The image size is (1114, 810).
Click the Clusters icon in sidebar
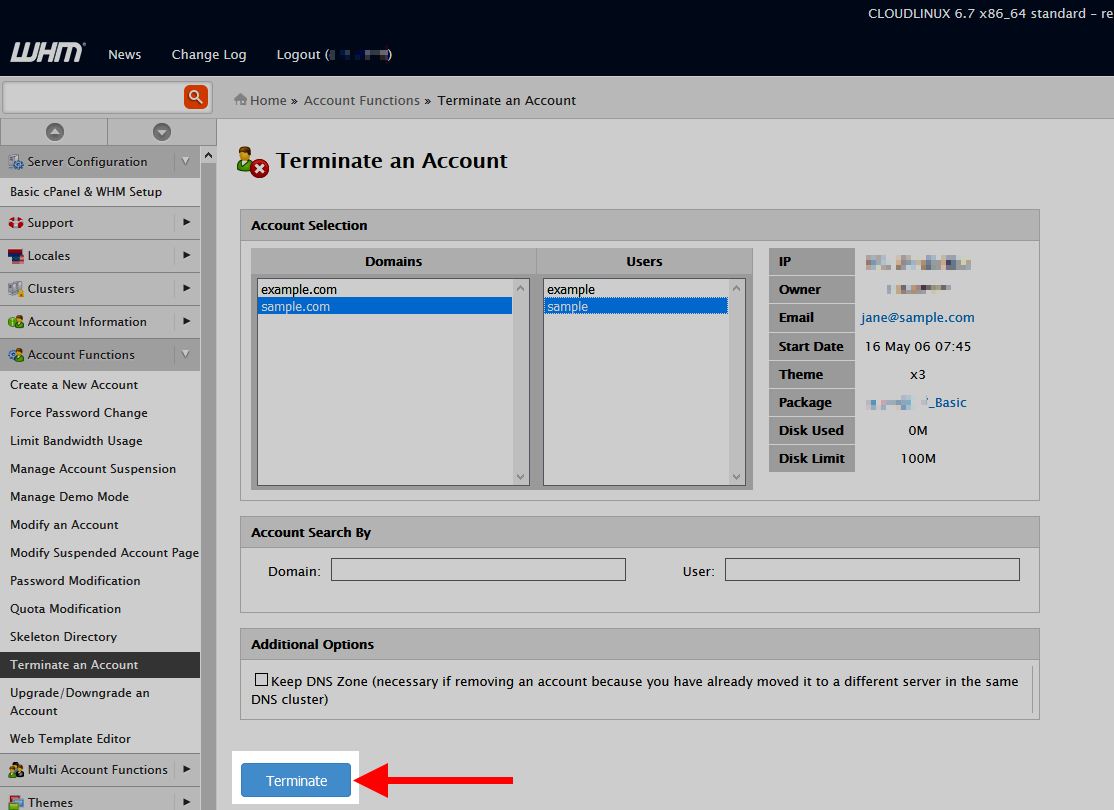pyautogui.click(x=16, y=289)
